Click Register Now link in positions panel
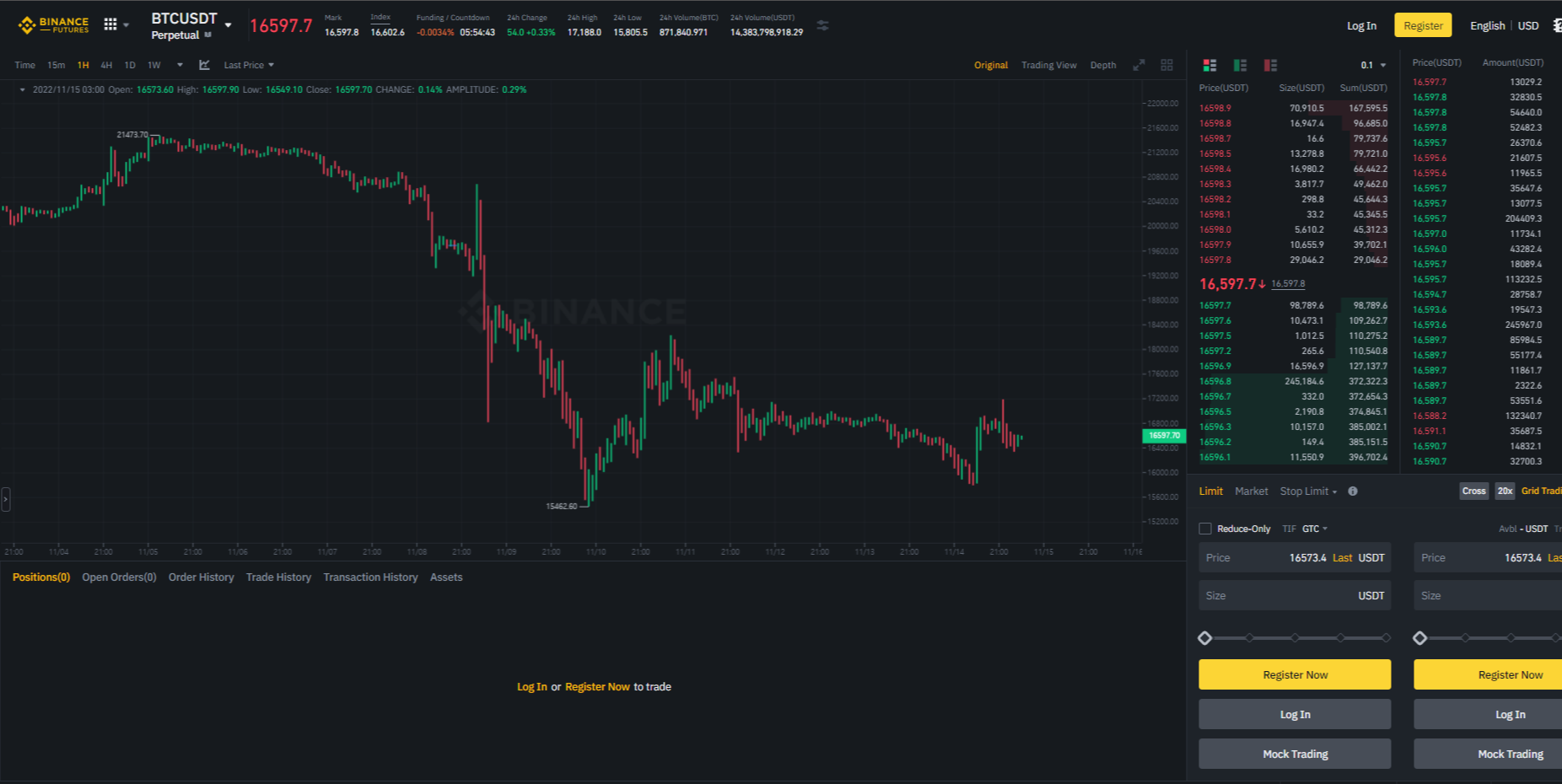The height and width of the screenshot is (784, 1562). point(597,687)
